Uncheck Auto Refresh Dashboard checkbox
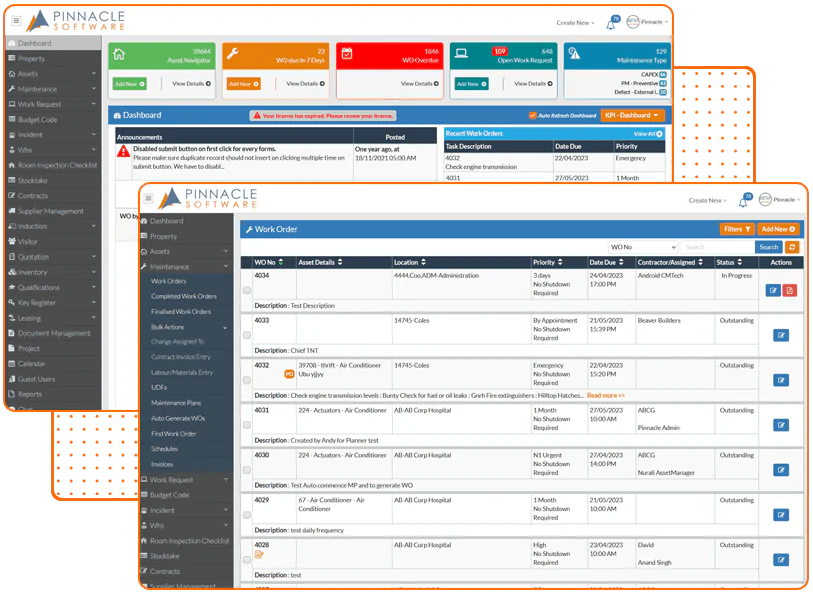 532,116
